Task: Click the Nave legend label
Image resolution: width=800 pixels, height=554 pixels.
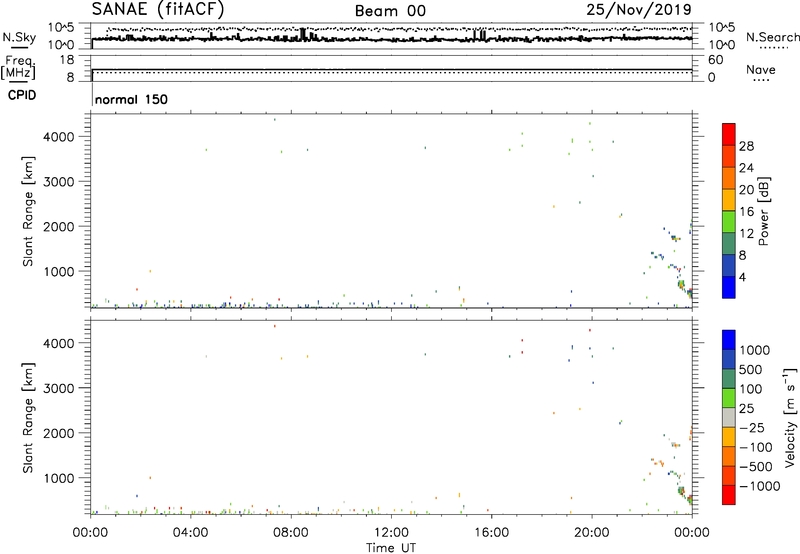Action: (761, 69)
